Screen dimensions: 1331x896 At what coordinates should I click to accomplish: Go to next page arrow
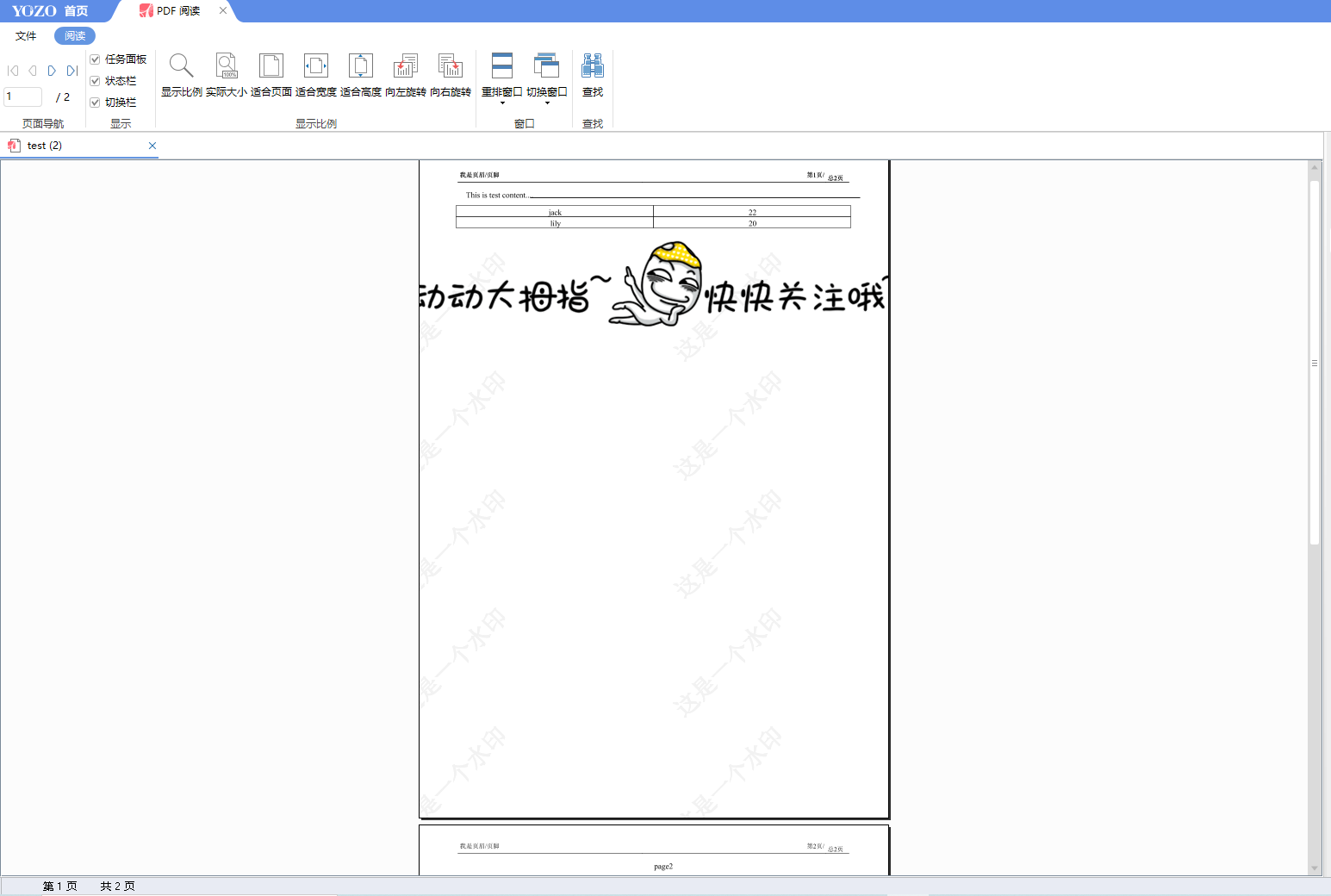(x=52, y=71)
